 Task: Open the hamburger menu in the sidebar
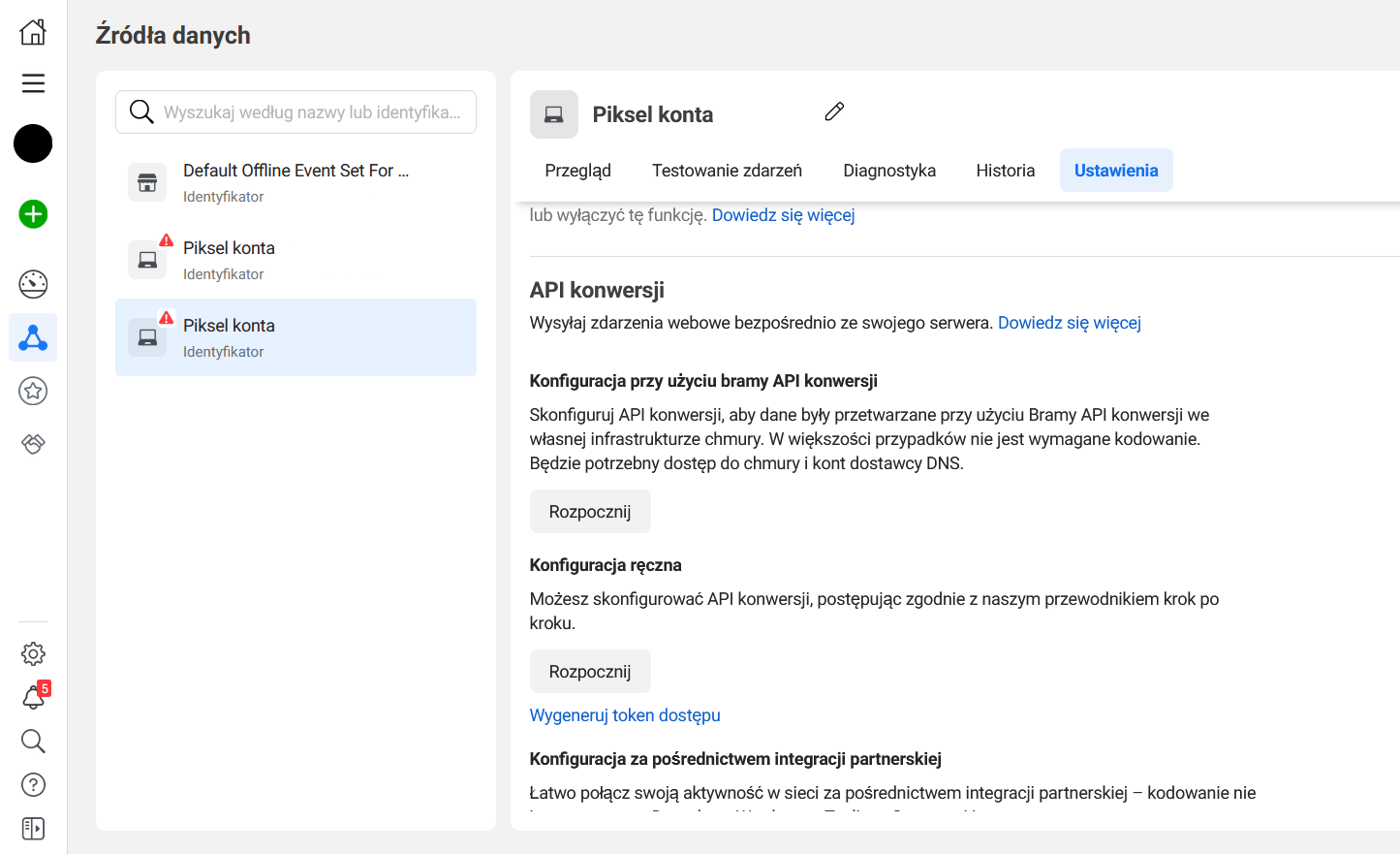[x=33, y=83]
